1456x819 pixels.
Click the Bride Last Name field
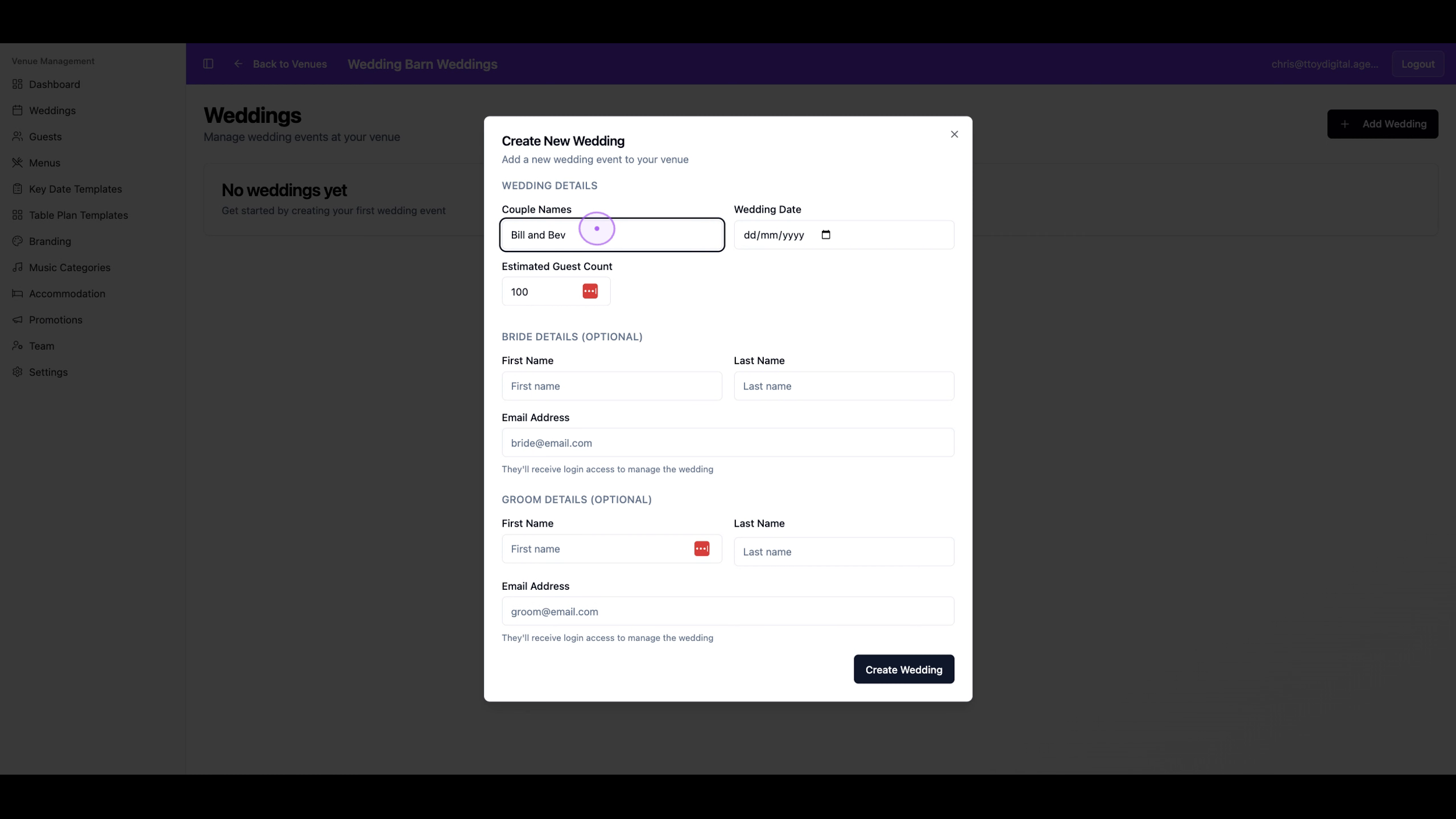pos(843,386)
